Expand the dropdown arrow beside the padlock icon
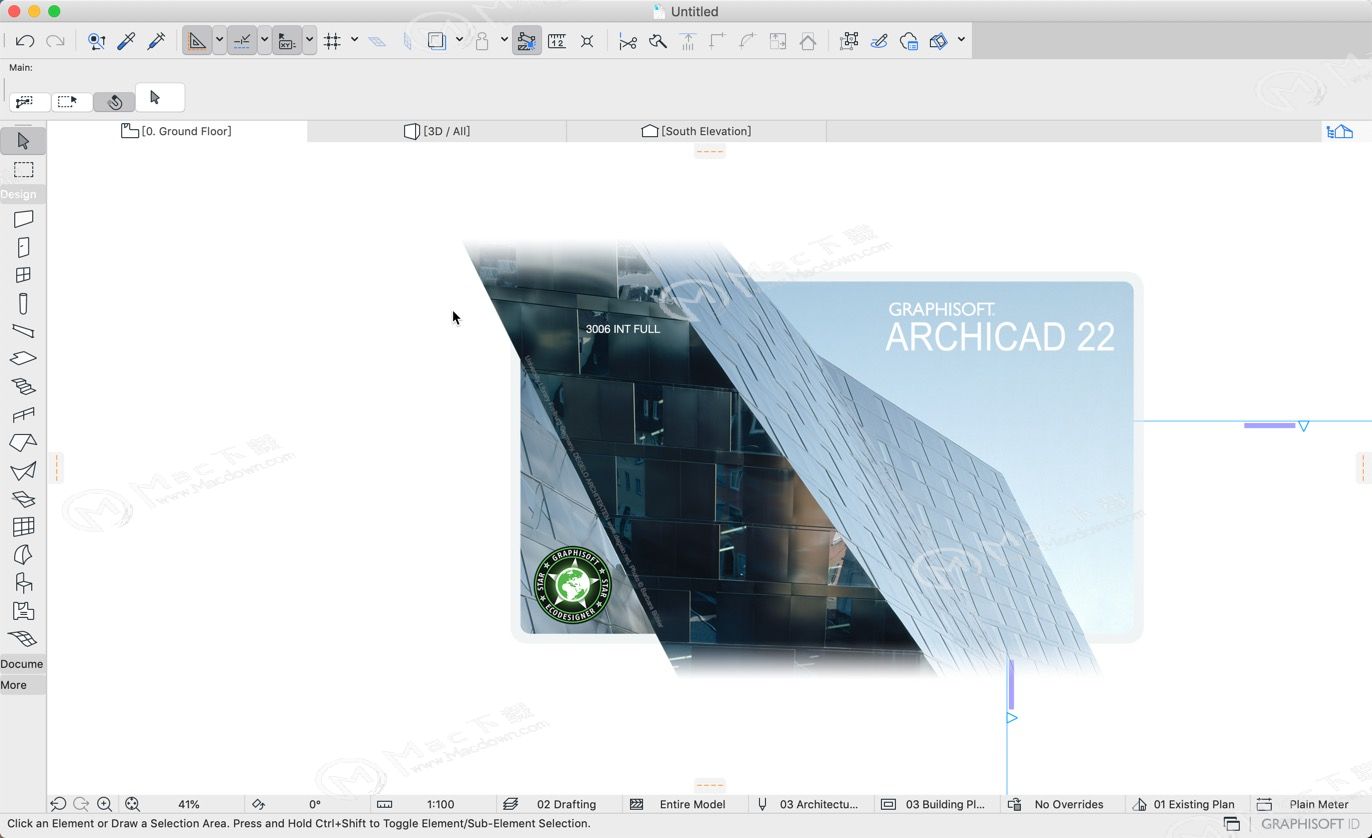The width and height of the screenshot is (1372, 838). point(504,41)
